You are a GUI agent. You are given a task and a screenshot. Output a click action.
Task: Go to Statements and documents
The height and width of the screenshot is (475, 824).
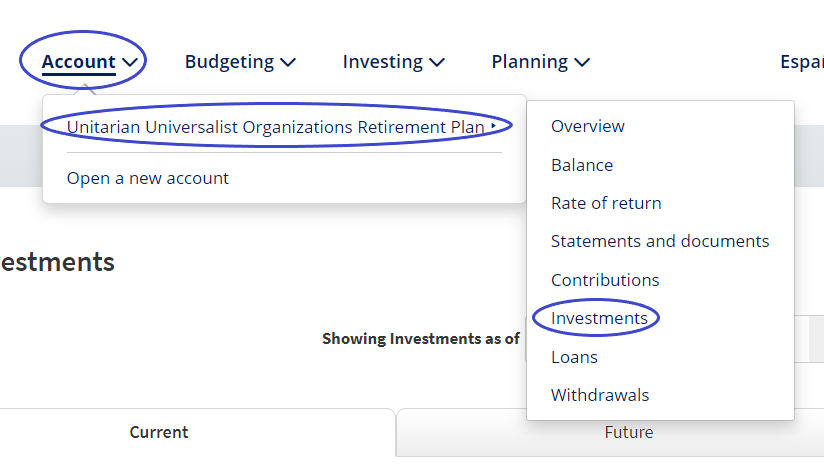click(x=660, y=241)
